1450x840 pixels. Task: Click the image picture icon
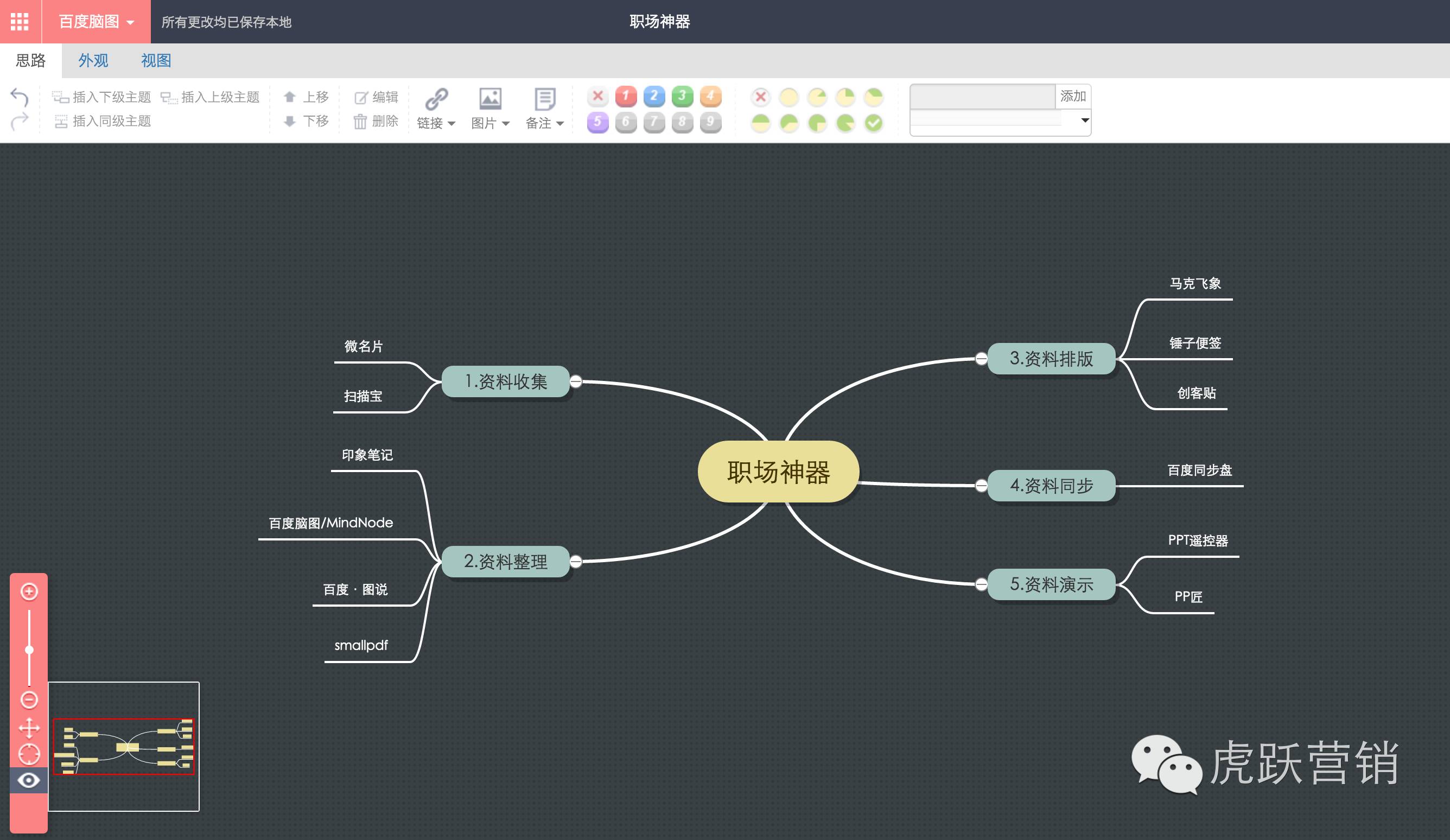click(x=490, y=99)
